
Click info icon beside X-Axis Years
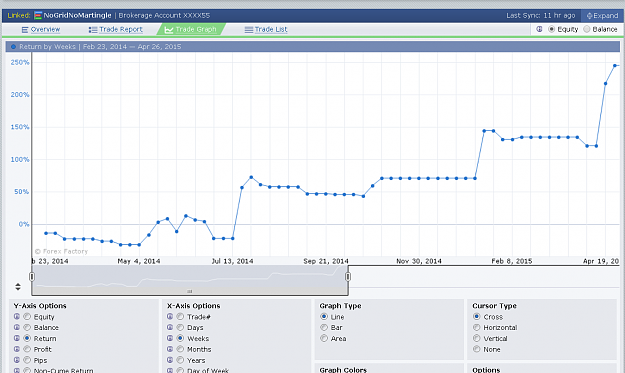(170, 360)
